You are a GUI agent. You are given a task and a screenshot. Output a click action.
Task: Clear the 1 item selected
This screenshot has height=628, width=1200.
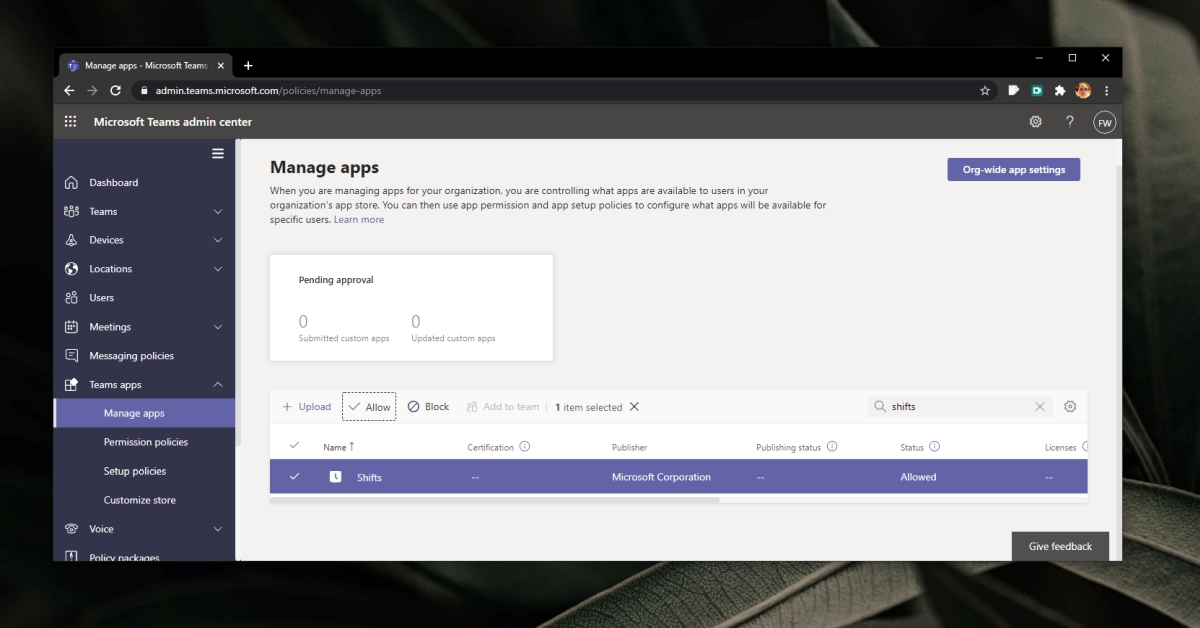click(x=634, y=407)
